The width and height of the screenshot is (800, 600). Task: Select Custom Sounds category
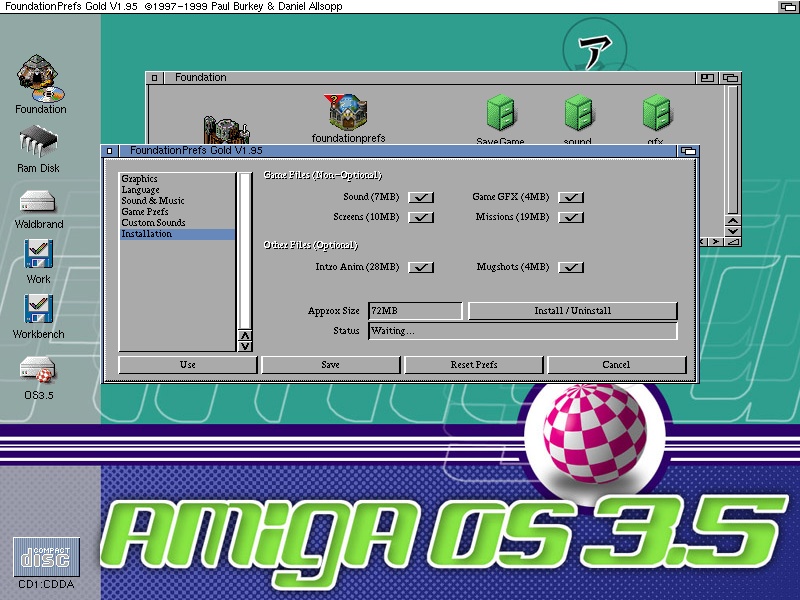coord(178,222)
